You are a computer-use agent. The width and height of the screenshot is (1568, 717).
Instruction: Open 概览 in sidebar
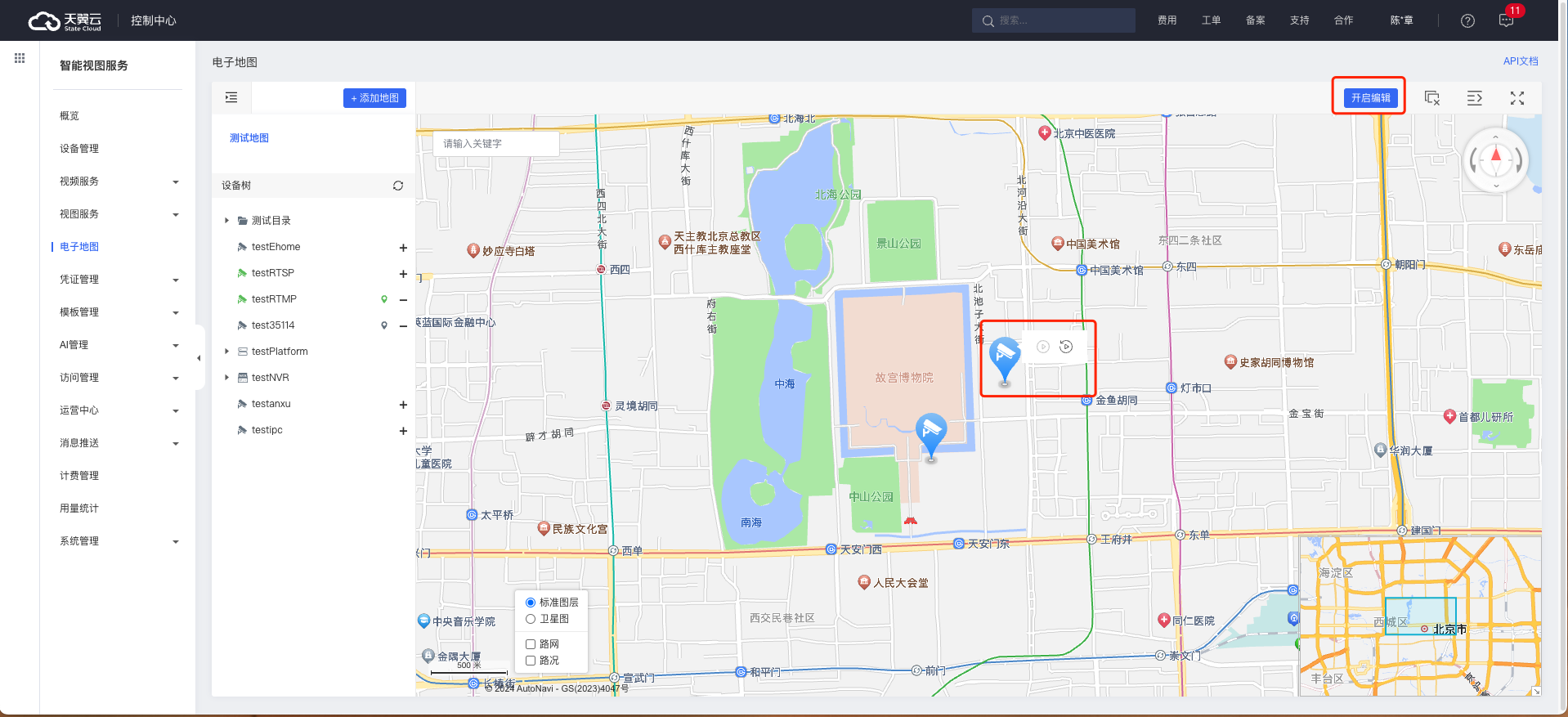pos(69,116)
